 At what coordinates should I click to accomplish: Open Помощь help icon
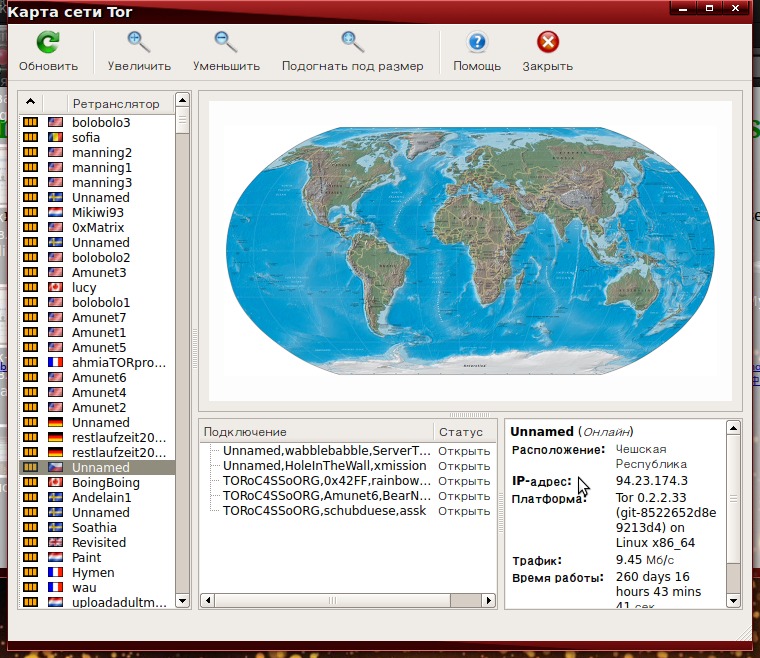coord(477,42)
